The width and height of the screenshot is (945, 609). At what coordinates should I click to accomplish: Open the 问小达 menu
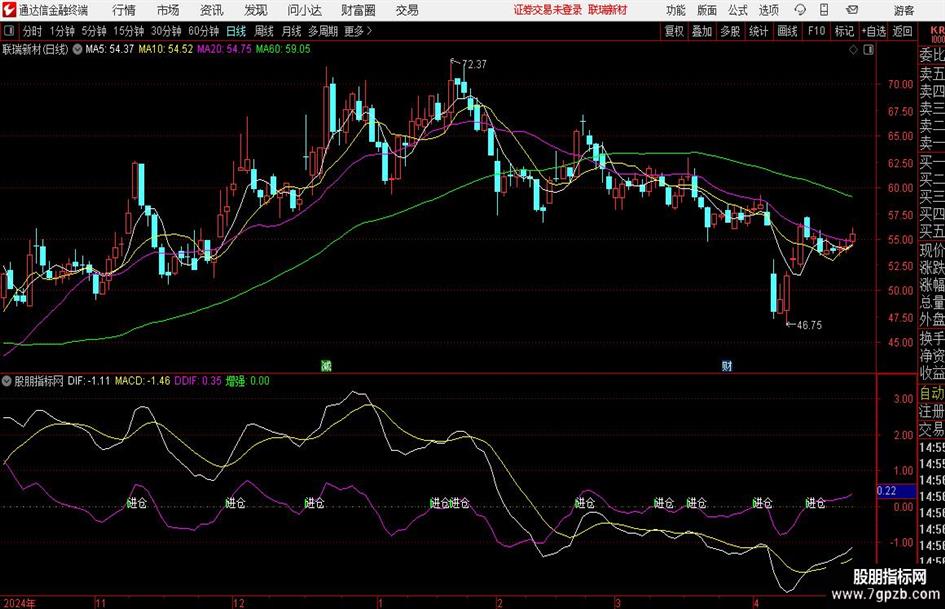click(x=304, y=10)
